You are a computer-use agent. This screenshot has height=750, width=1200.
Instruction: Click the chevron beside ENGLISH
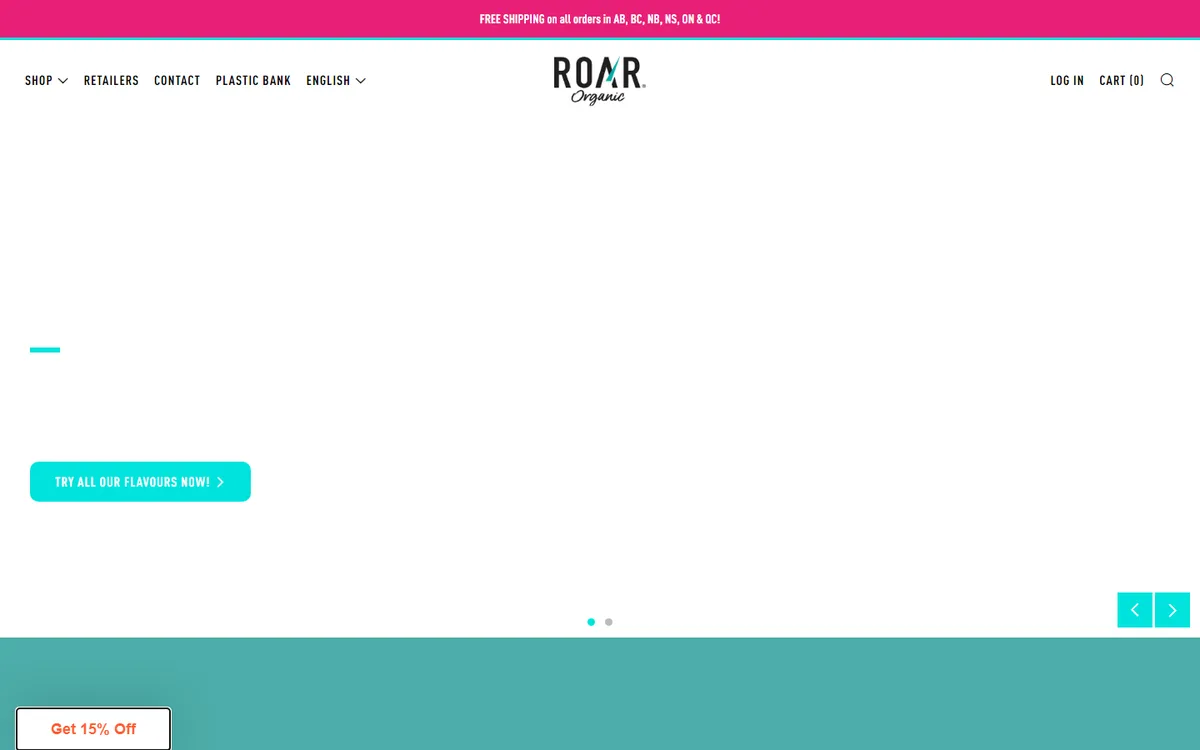point(361,81)
